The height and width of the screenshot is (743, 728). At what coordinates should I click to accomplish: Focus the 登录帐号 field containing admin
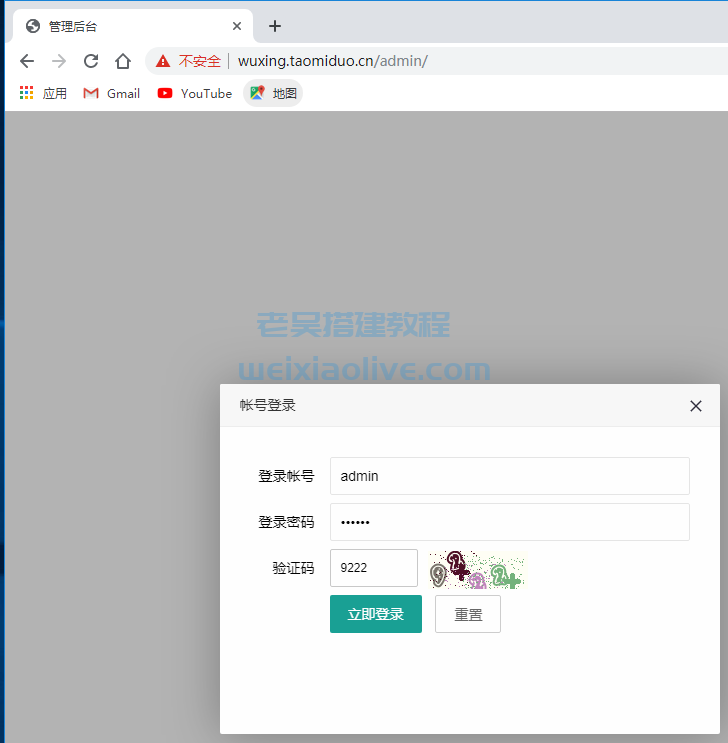click(x=510, y=476)
